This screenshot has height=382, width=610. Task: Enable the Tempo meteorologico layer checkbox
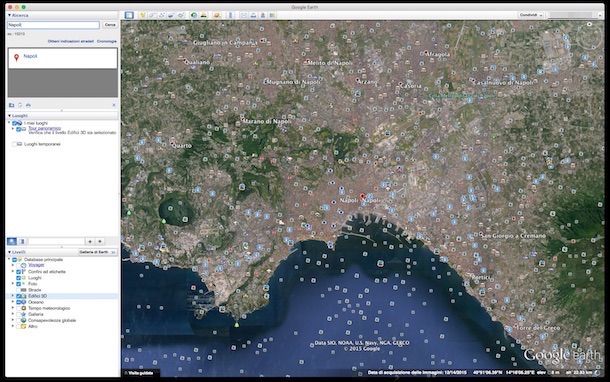(18, 308)
